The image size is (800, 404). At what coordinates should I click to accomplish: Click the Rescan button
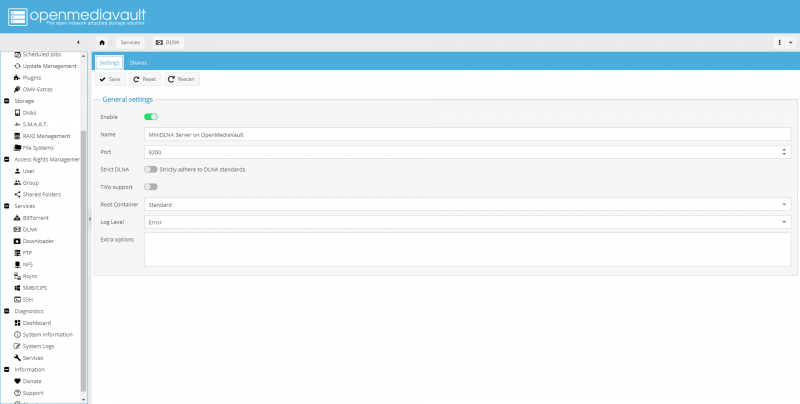pyautogui.click(x=182, y=79)
